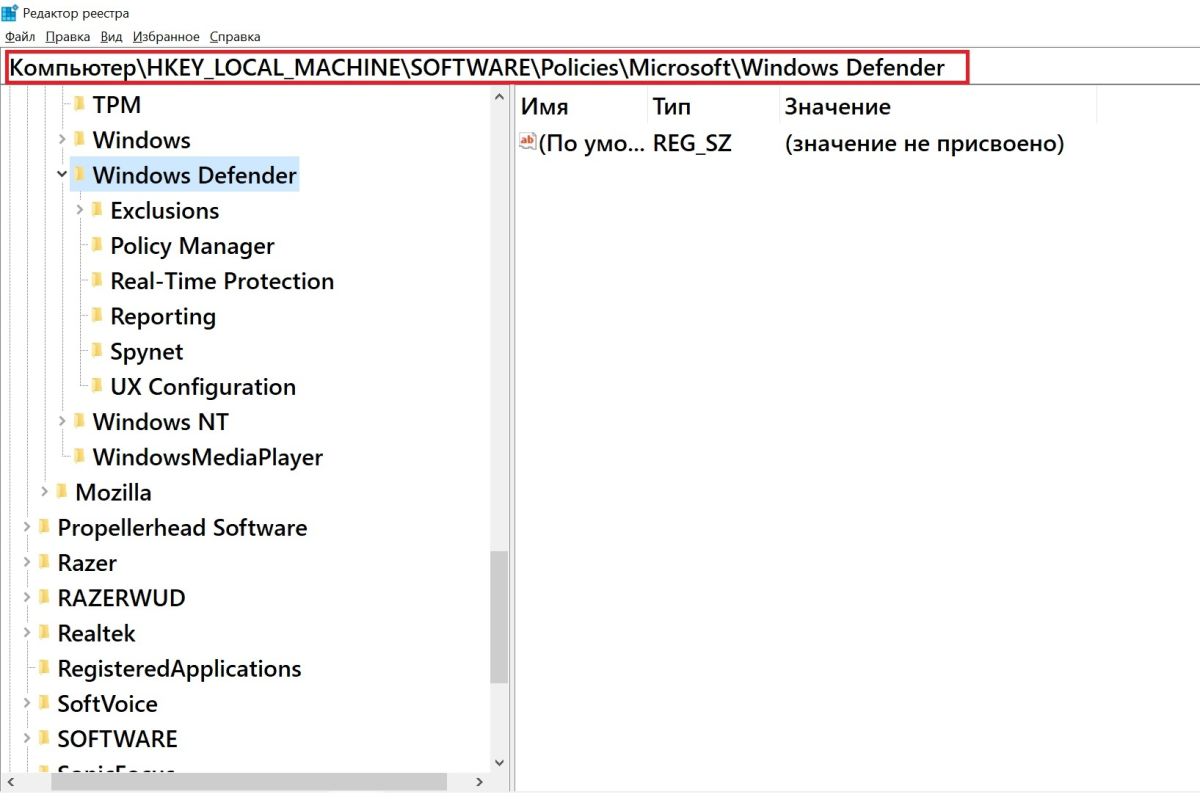Viewport: 1200px width, 800px height.
Task: Click the folder icon next to Exclusions
Action: tap(97, 210)
